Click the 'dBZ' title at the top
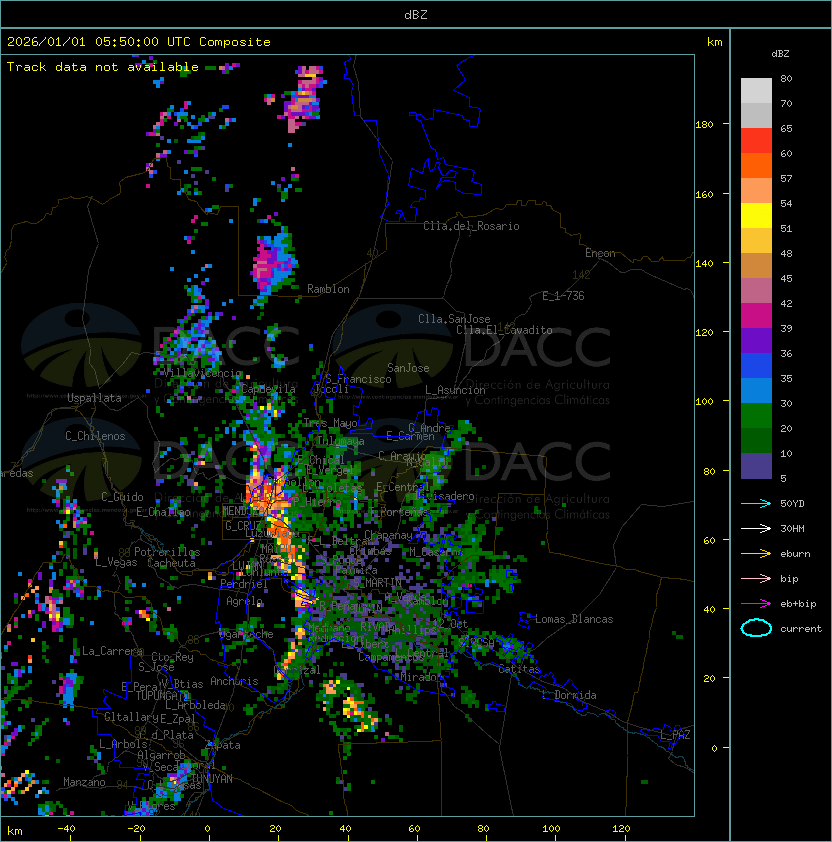 (416, 14)
